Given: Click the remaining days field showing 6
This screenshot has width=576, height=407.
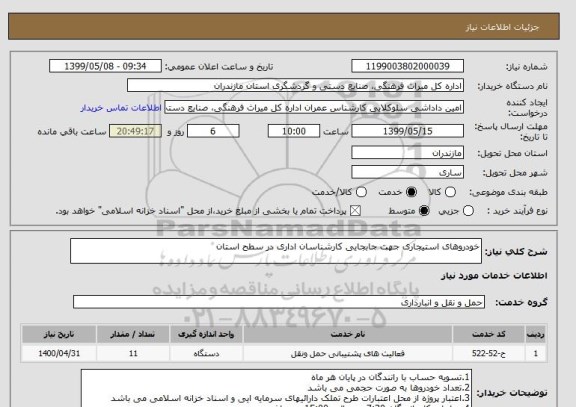Looking at the screenshot, I should [213, 131].
